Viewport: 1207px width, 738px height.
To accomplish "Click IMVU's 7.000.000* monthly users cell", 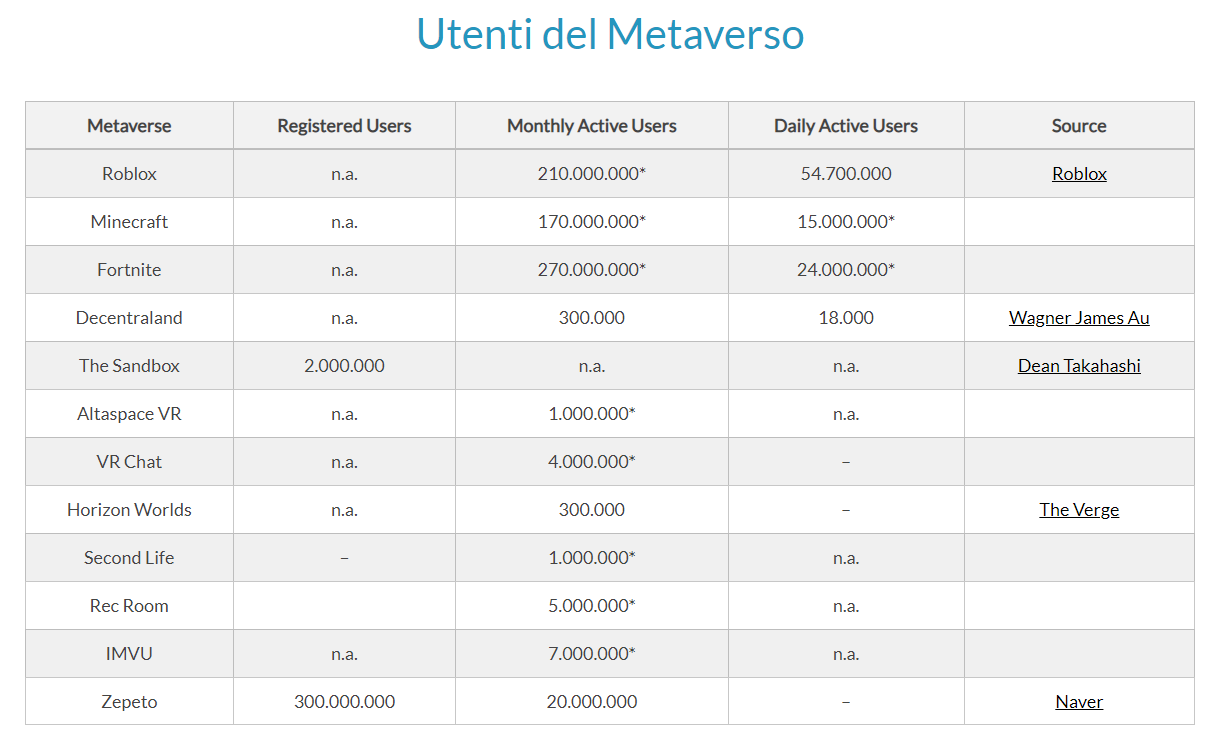I will (x=592, y=654).
